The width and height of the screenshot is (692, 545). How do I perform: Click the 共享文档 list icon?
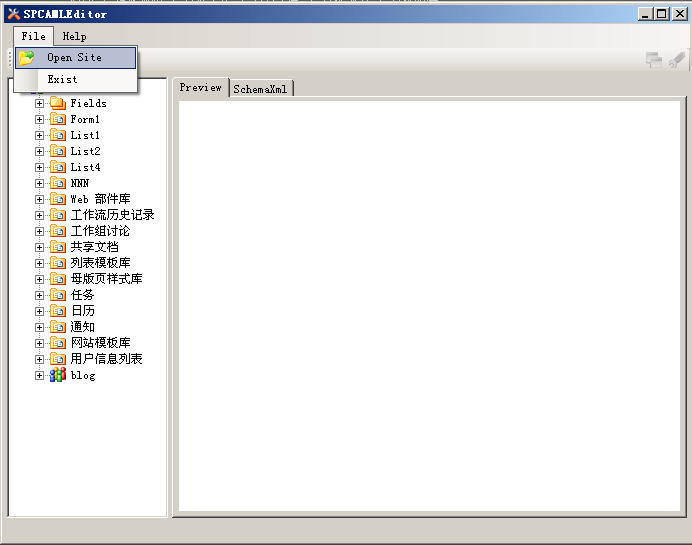click(58, 247)
